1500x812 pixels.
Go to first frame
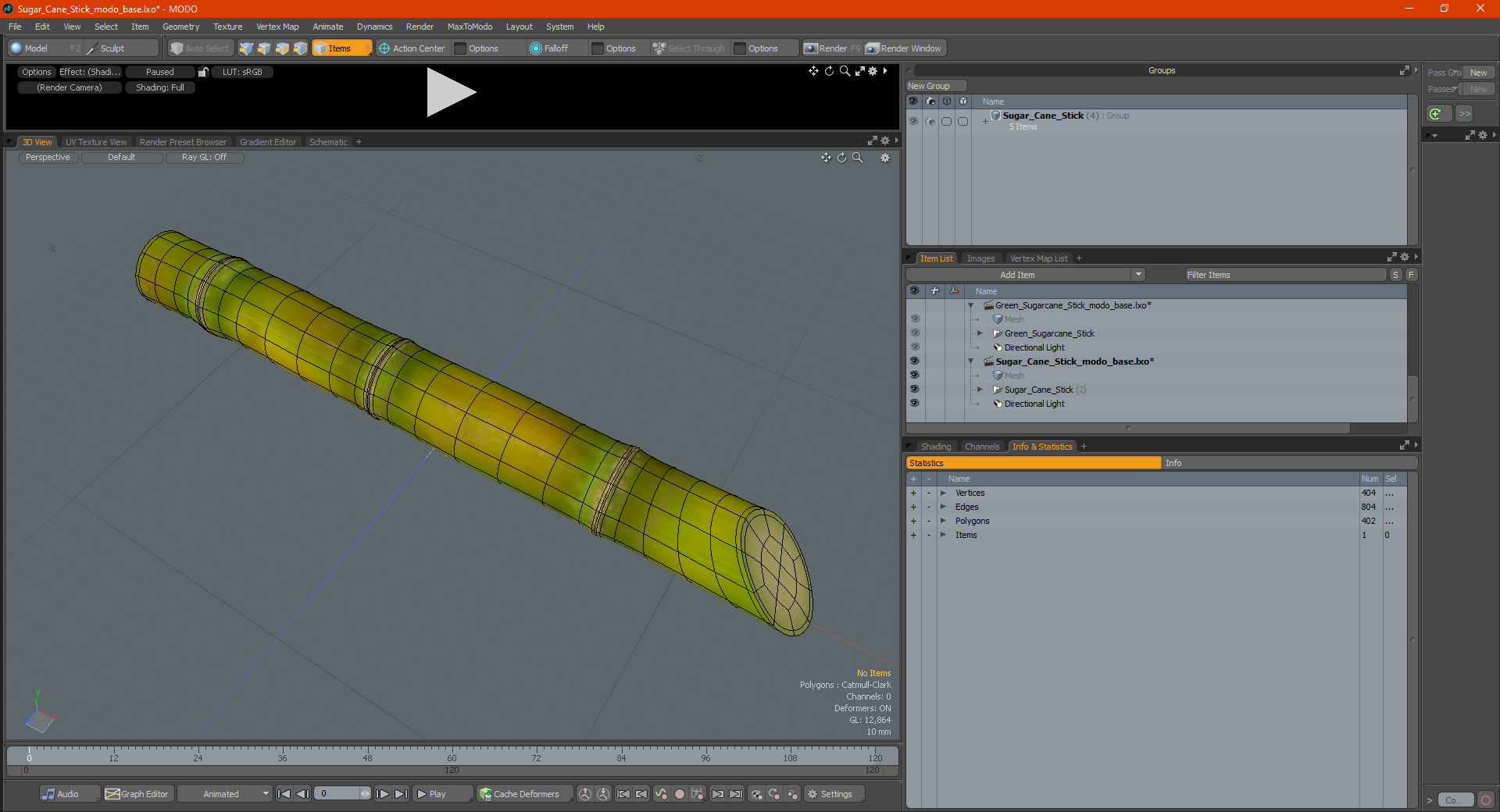point(284,794)
